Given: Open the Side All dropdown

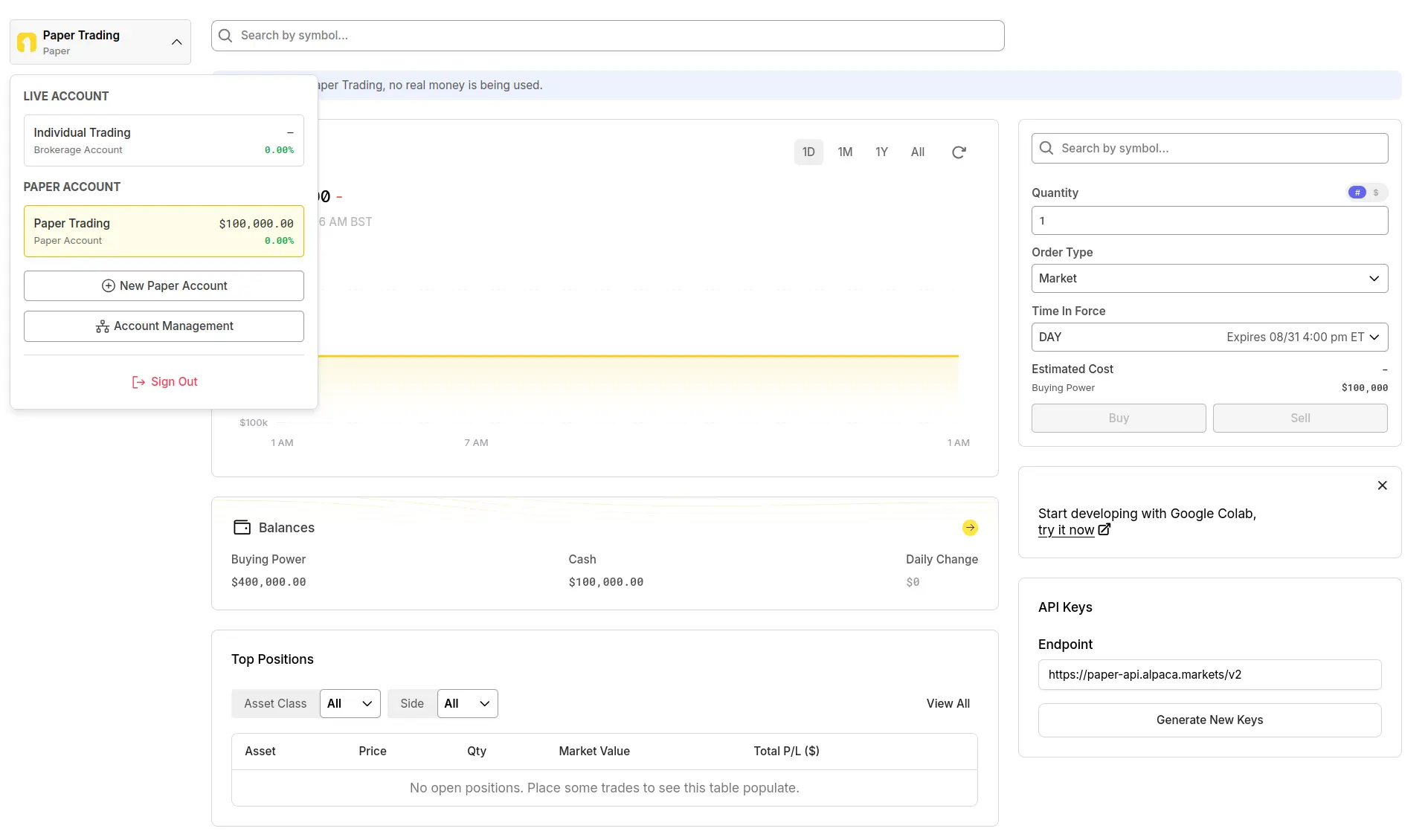Looking at the screenshot, I should pyautogui.click(x=467, y=703).
